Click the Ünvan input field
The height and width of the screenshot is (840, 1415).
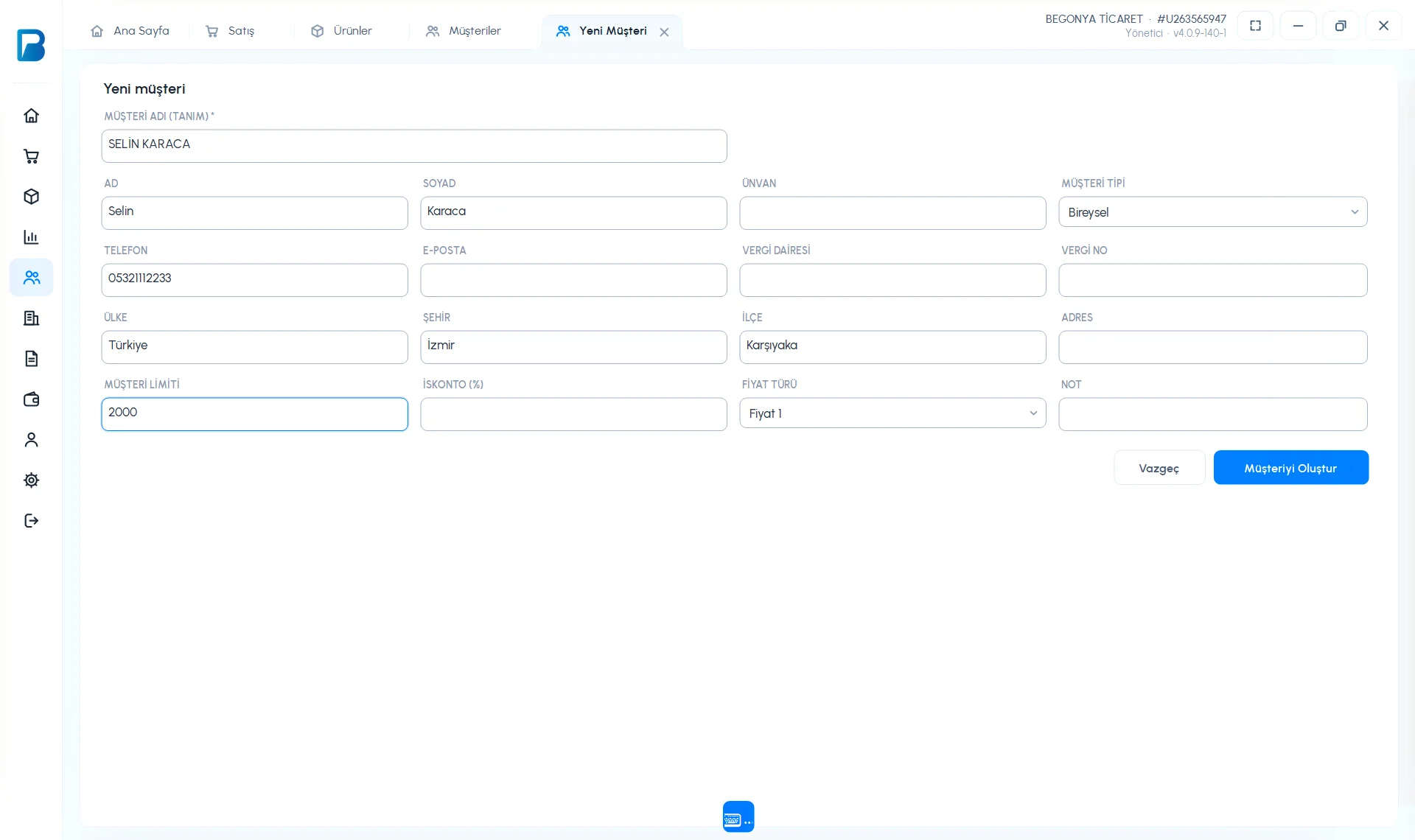[x=892, y=213]
